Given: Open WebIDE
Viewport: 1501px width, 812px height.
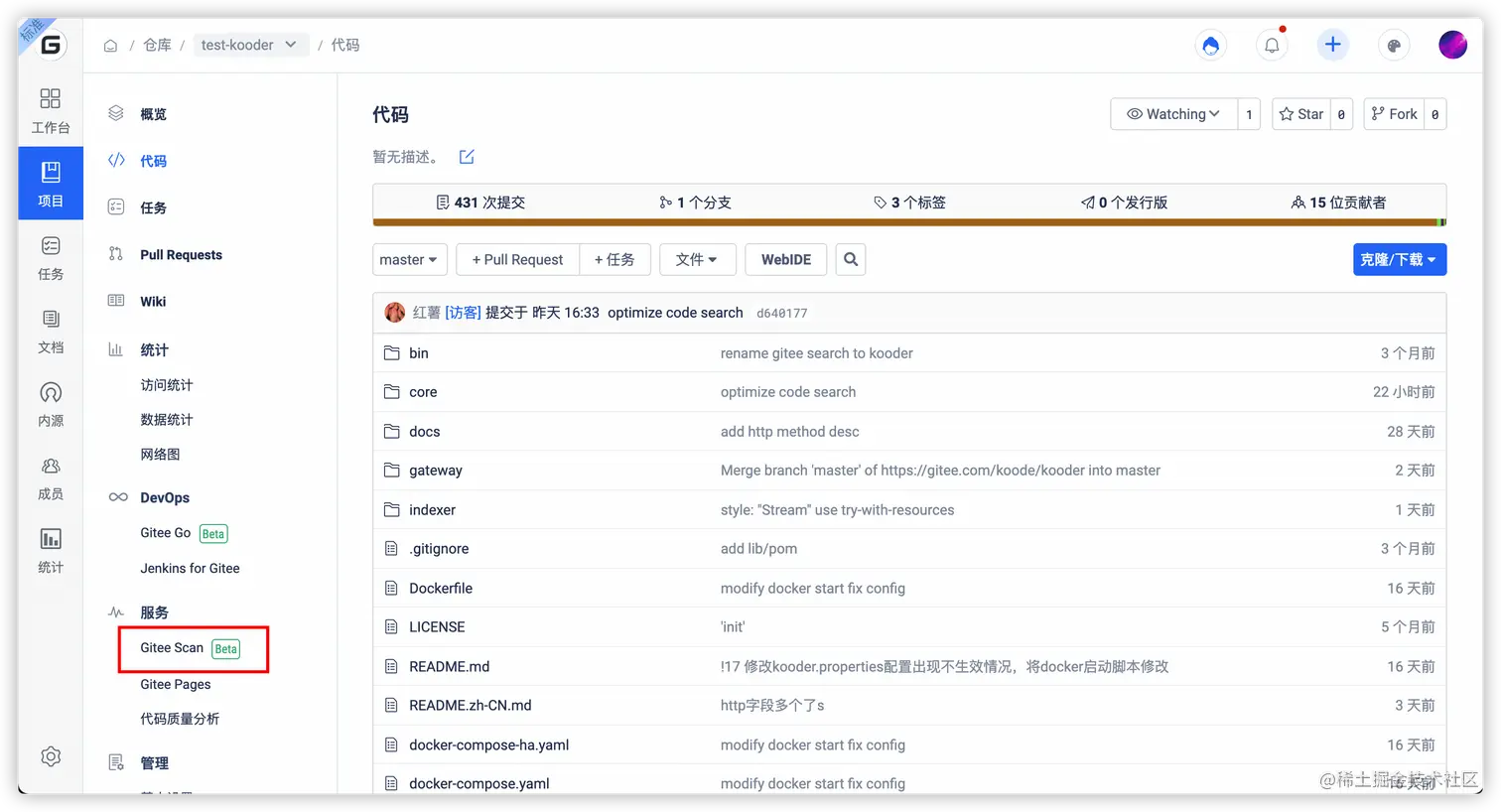Looking at the screenshot, I should (786, 259).
